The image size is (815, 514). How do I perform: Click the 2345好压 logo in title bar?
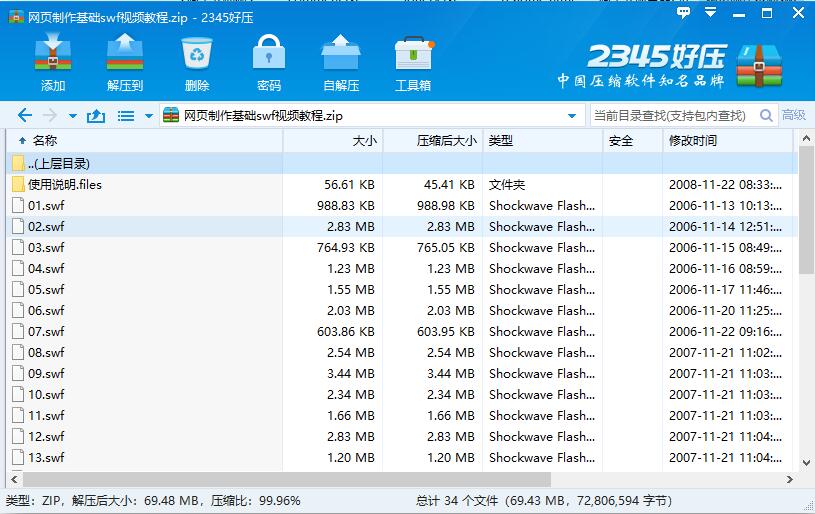point(16,17)
